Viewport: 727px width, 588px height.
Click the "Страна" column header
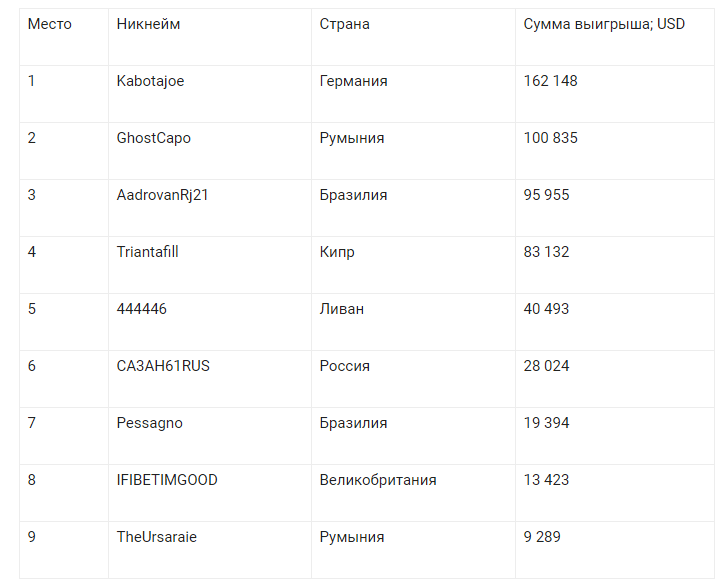tap(344, 24)
